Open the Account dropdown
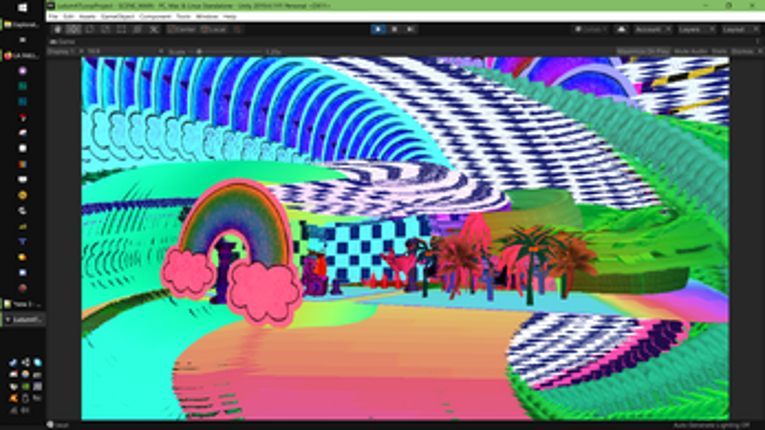Screen dimensions: 765x430 [652, 29]
